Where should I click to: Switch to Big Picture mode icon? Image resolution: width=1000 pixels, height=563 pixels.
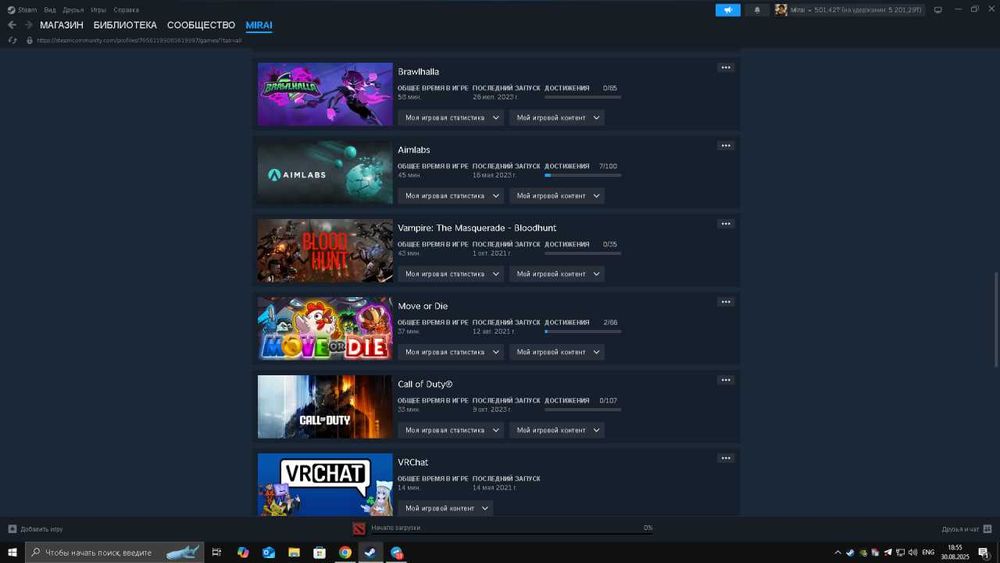click(938, 10)
